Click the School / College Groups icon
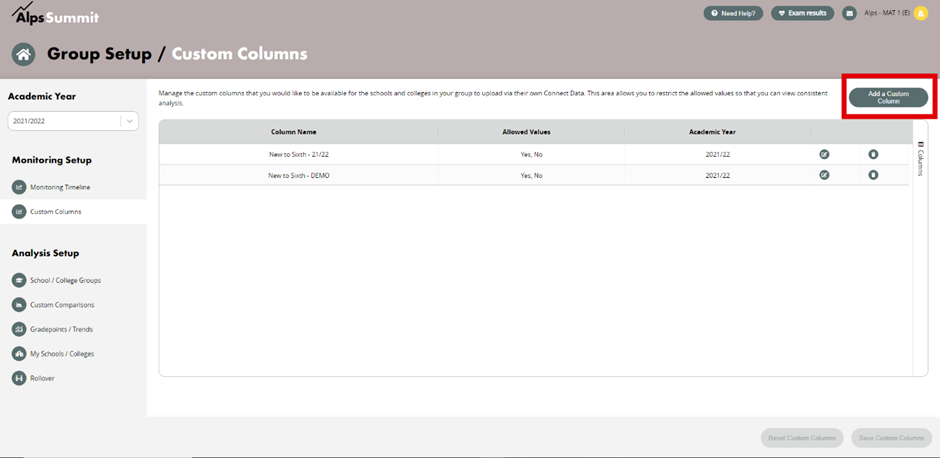 [19, 280]
